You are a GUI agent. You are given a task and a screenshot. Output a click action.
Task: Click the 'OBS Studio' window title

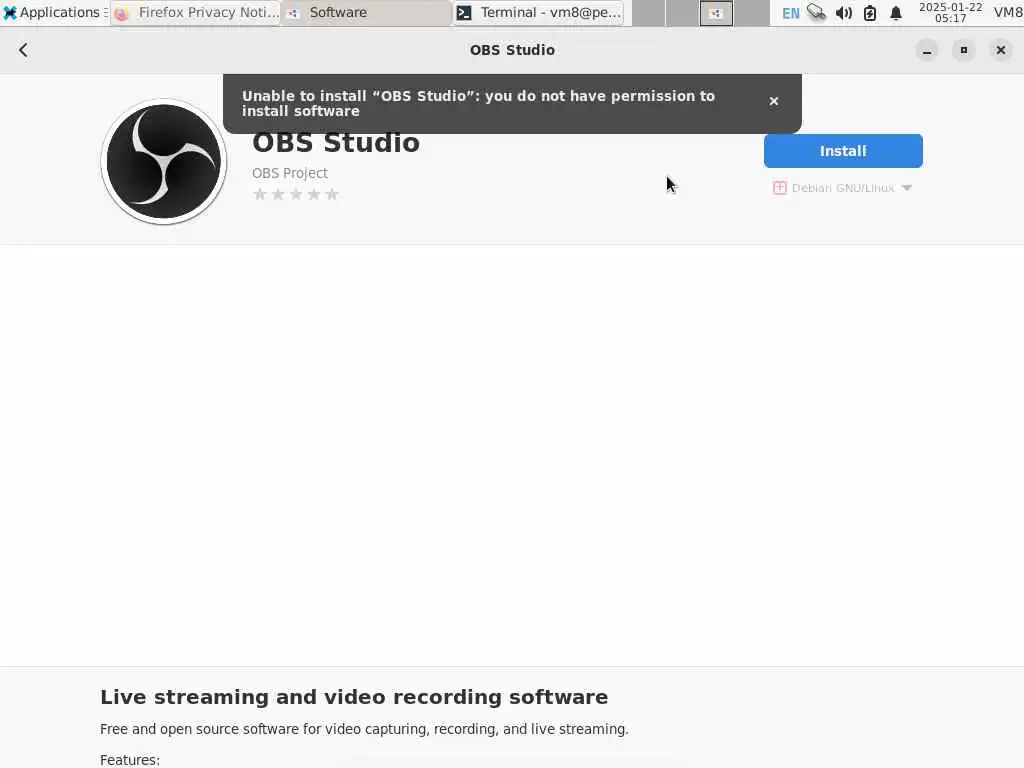click(512, 50)
